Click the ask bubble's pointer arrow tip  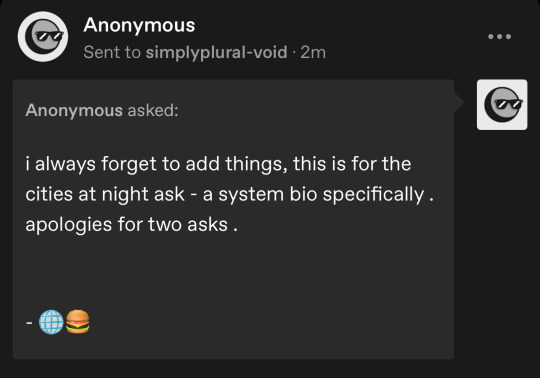[462, 102]
